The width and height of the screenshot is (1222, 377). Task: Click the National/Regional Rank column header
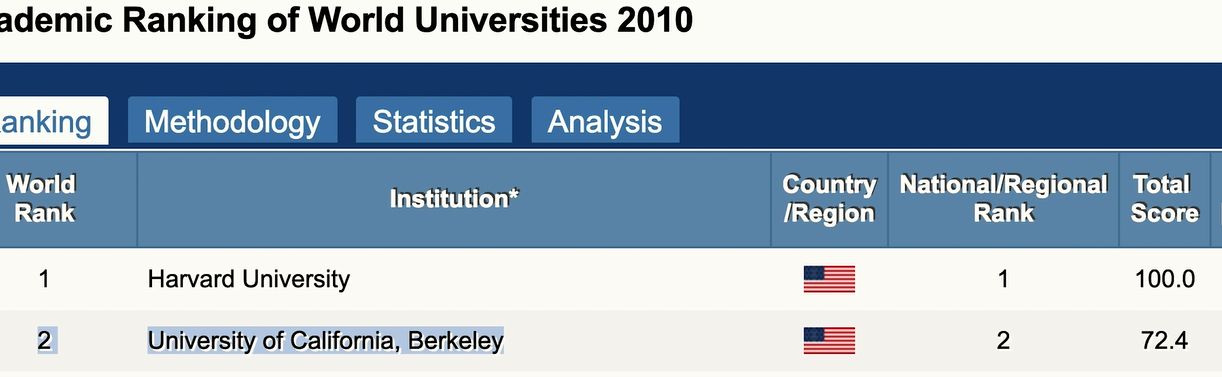point(1003,199)
